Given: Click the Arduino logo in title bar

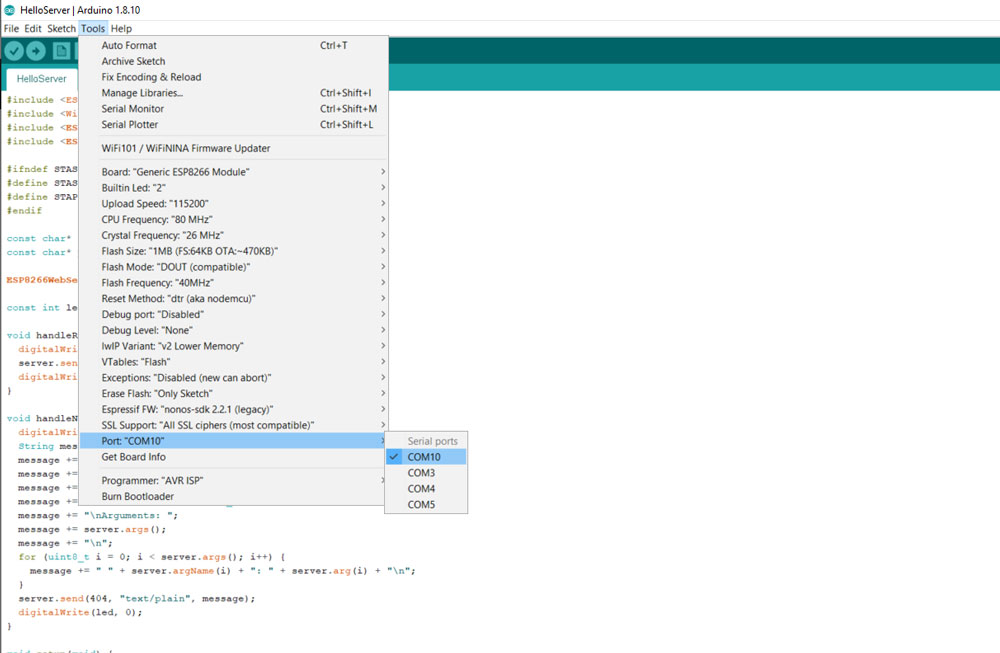Looking at the screenshot, I should coord(9,10).
